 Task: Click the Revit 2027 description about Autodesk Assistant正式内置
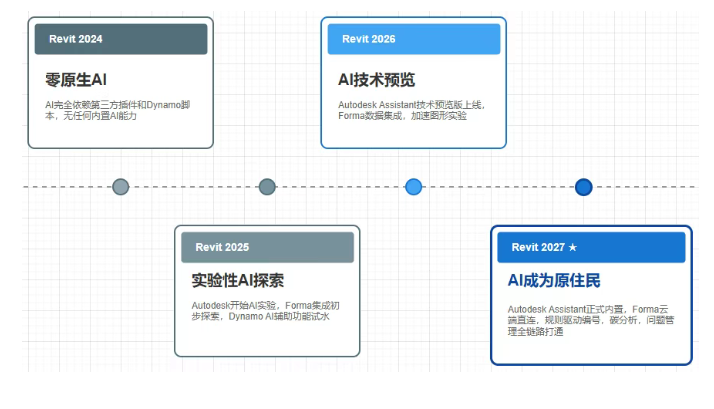coord(591,321)
